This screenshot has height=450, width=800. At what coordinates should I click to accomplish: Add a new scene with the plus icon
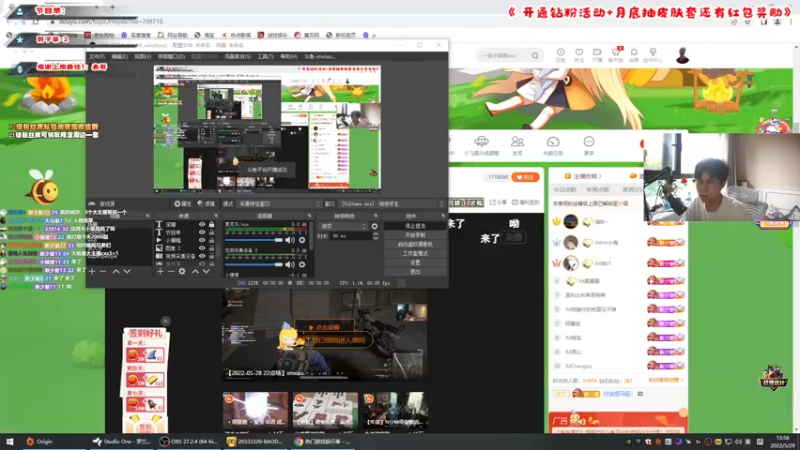click(92, 271)
